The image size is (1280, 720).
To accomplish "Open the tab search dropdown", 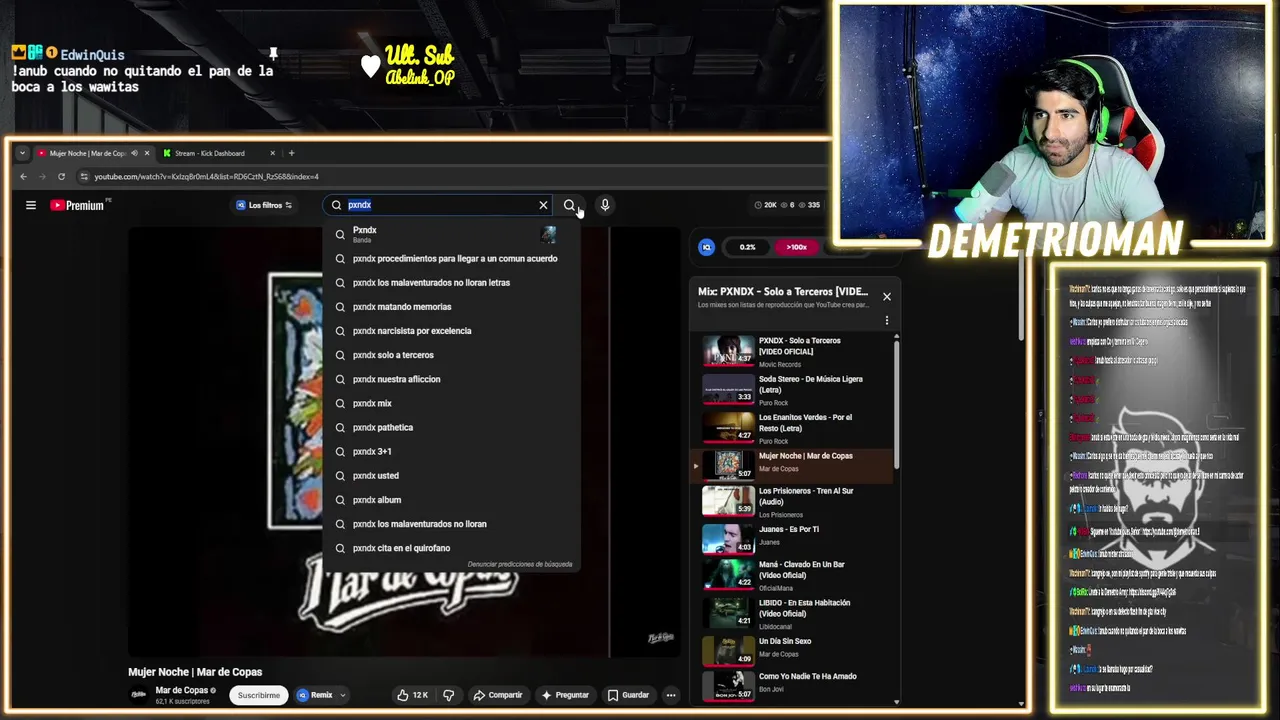I will click(x=22, y=153).
